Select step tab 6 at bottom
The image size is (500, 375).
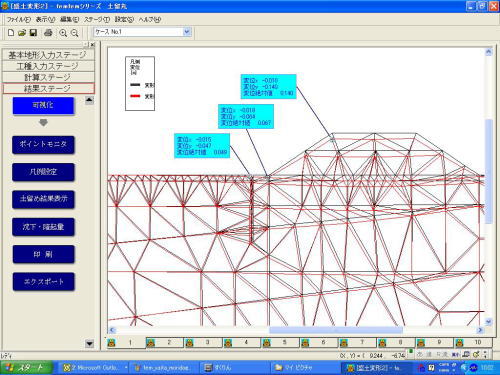pos(319,342)
